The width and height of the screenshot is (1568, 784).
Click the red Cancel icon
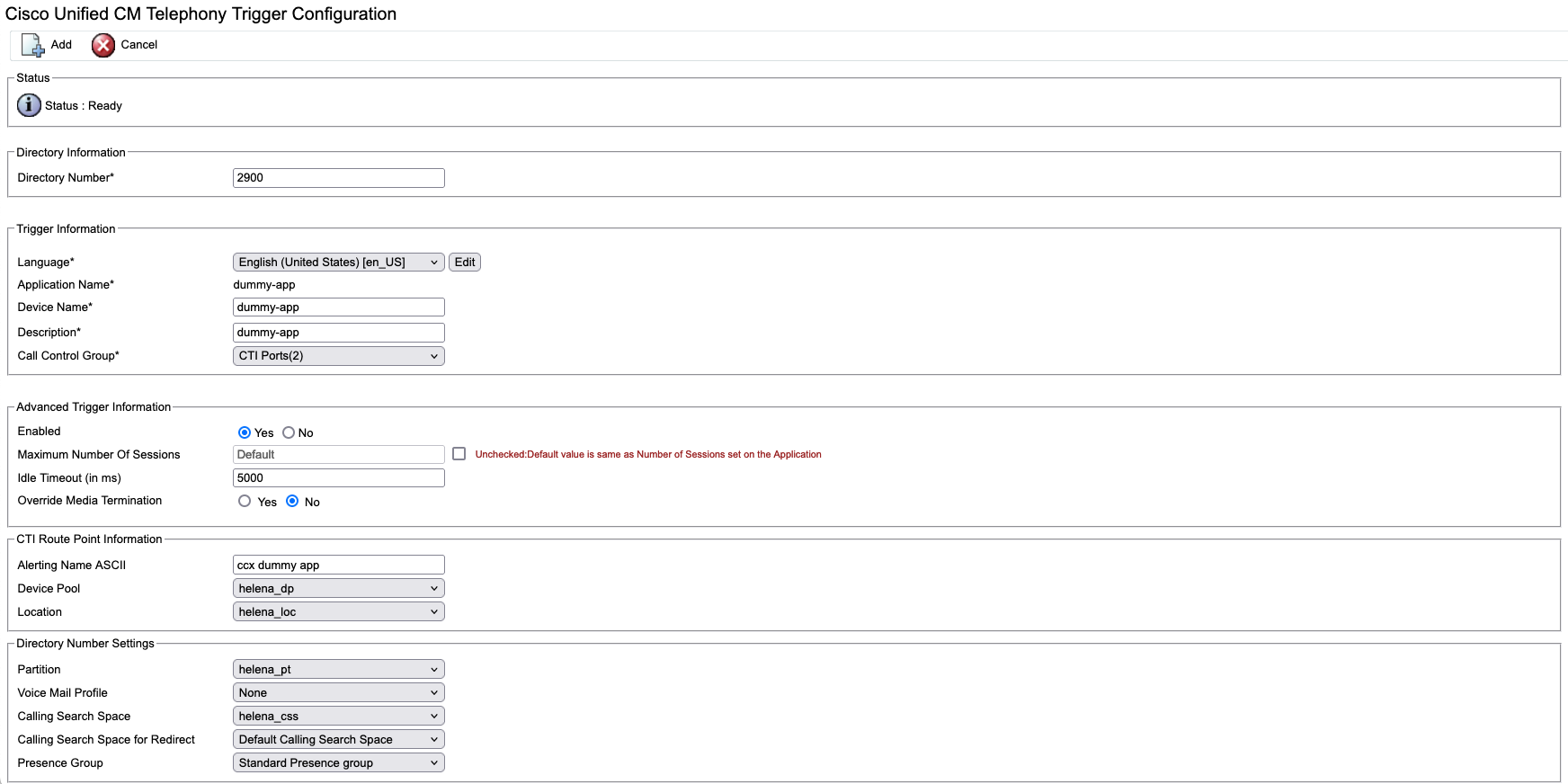pyautogui.click(x=103, y=45)
